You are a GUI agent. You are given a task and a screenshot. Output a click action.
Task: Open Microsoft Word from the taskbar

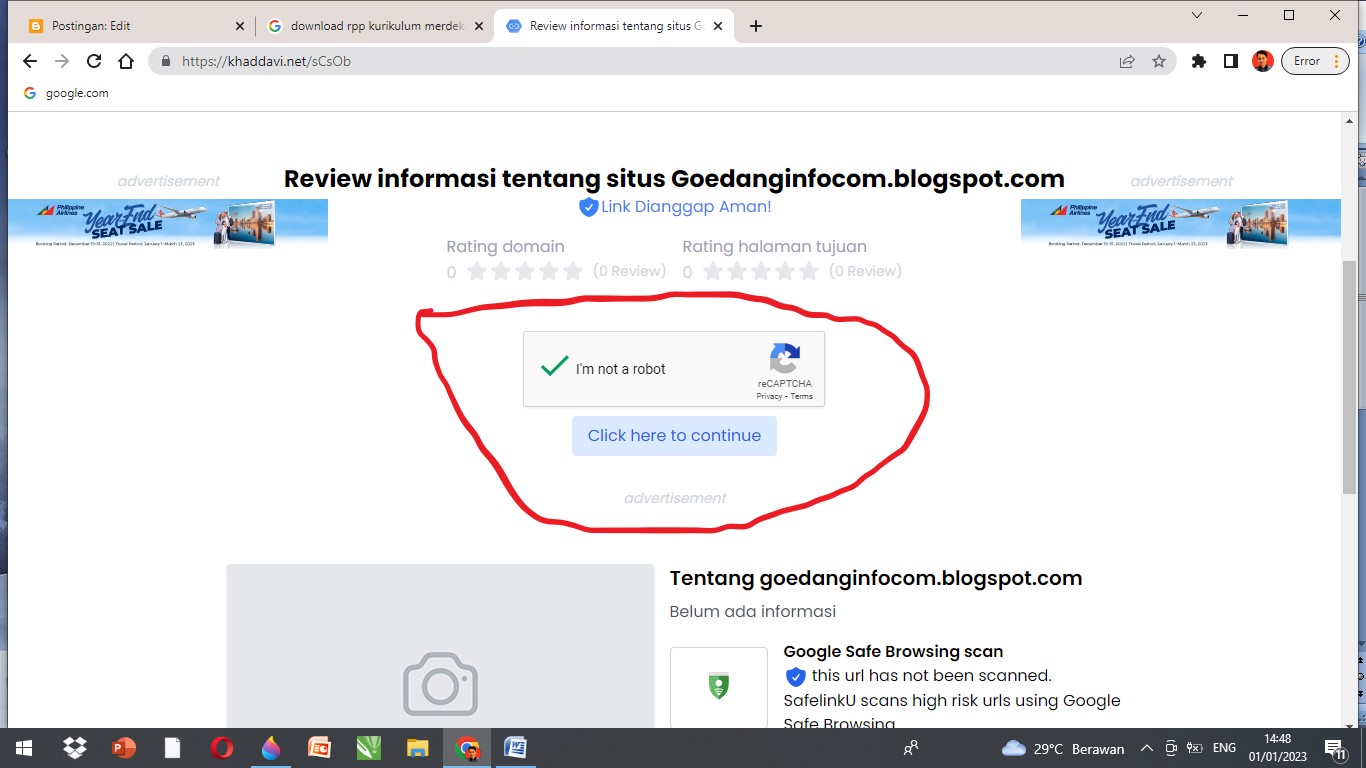(516, 748)
